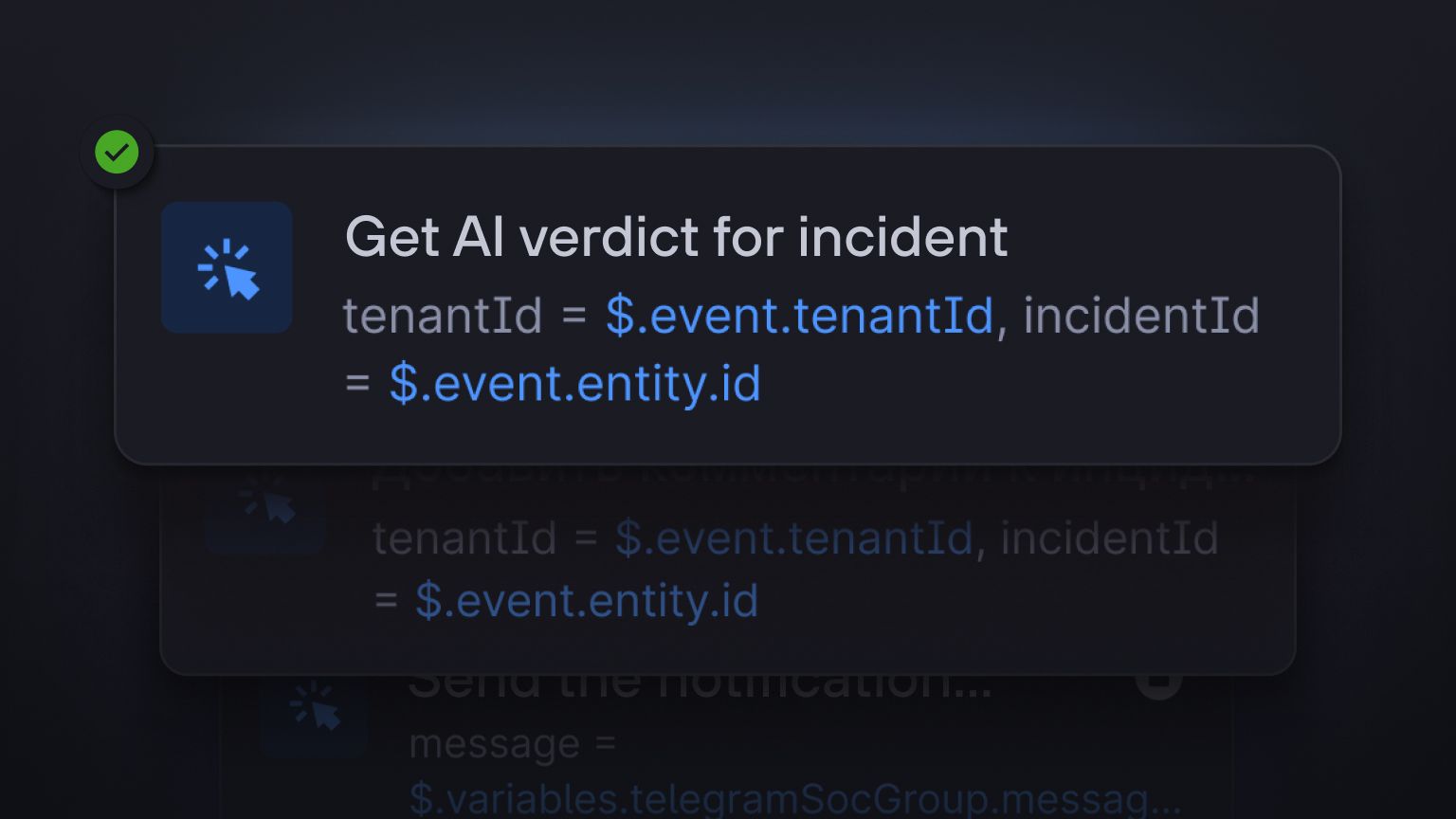Select $.event.entity.id in the Get AI verdict card
Image resolution: width=1456 pixels, height=819 pixels.
coord(575,384)
